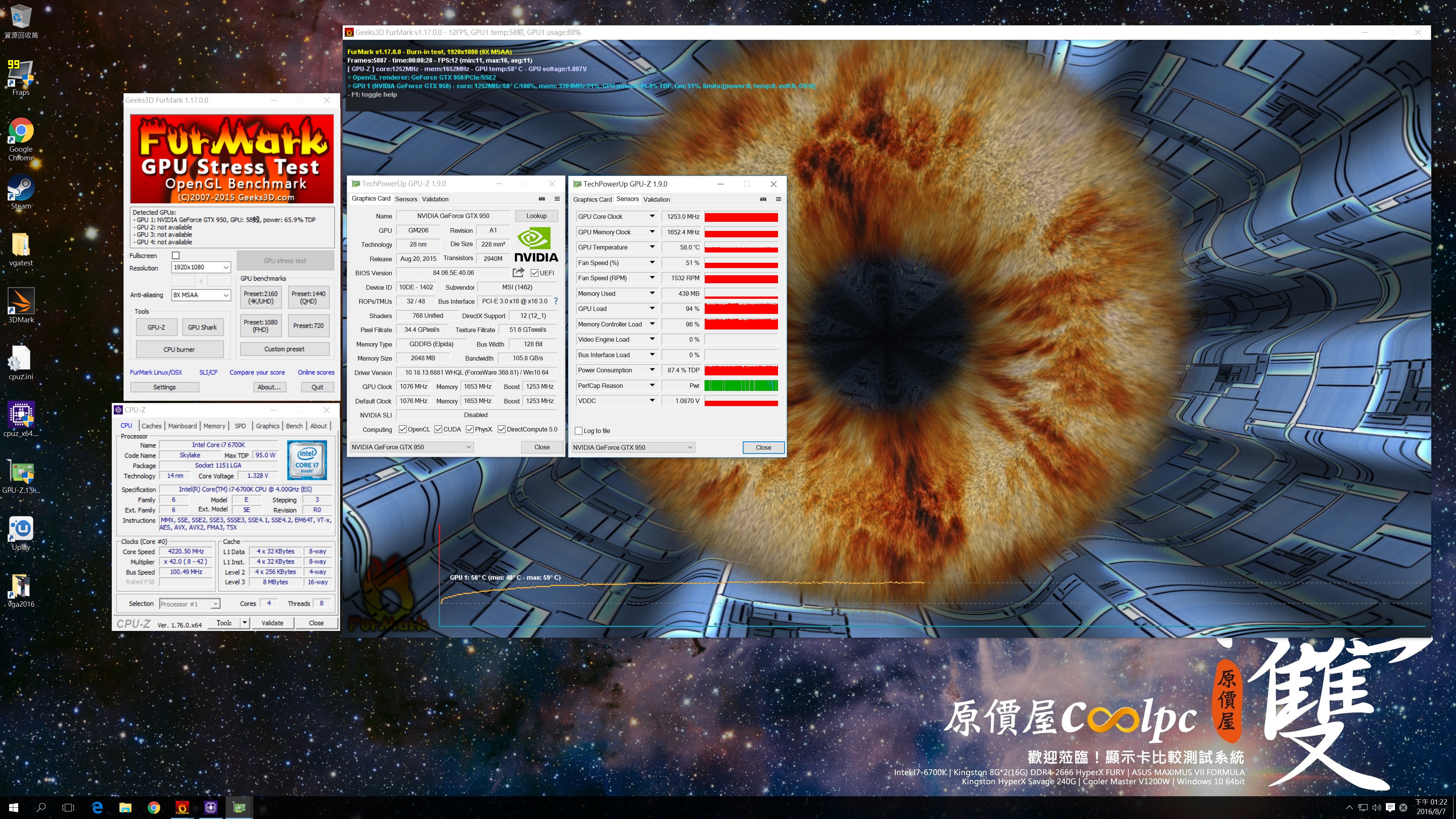Click the GPU Load red sensor graph
Image resolution: width=1456 pixels, height=819 pixels.
click(741, 309)
